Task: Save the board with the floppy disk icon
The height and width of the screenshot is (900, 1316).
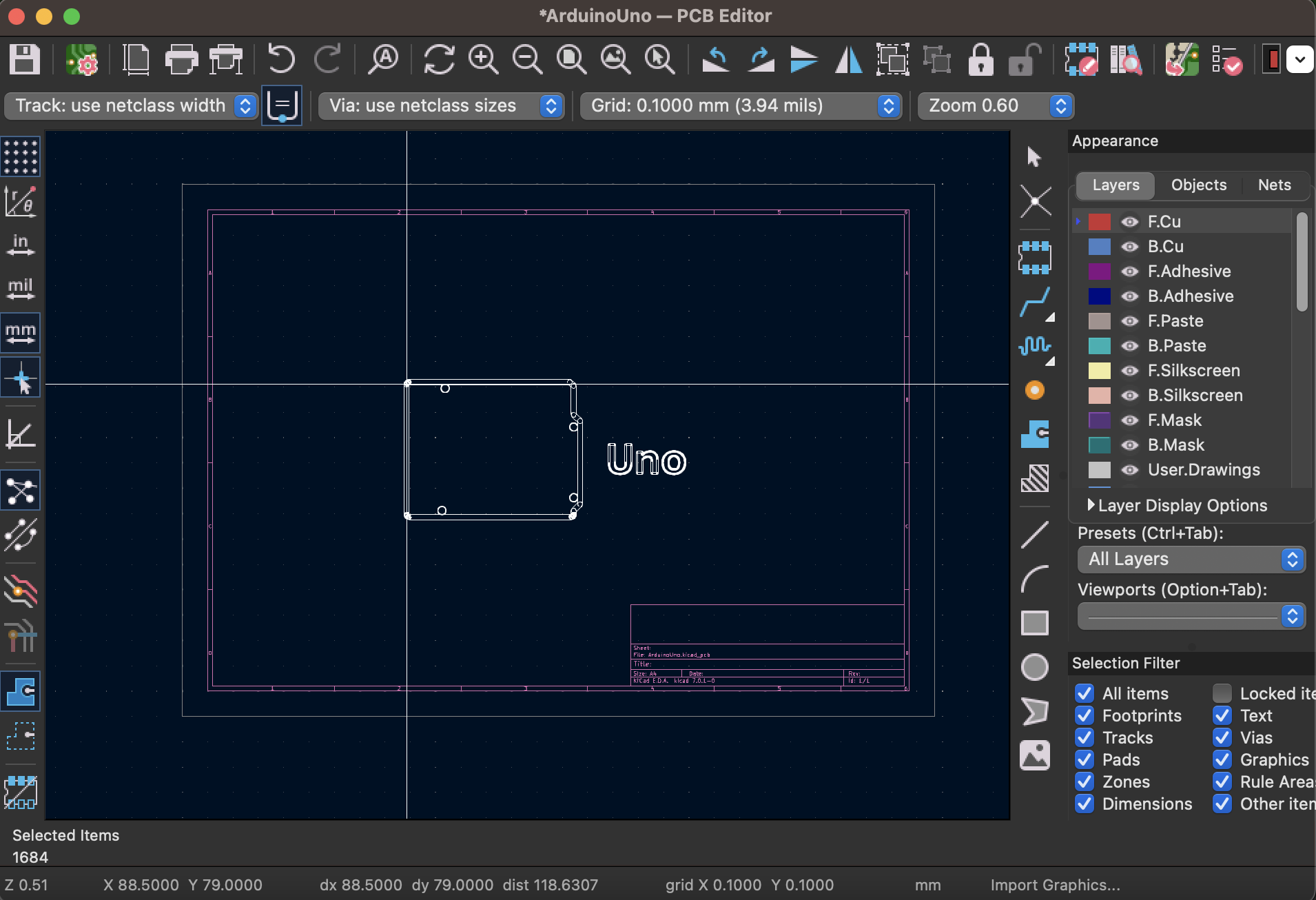Action: [24, 59]
